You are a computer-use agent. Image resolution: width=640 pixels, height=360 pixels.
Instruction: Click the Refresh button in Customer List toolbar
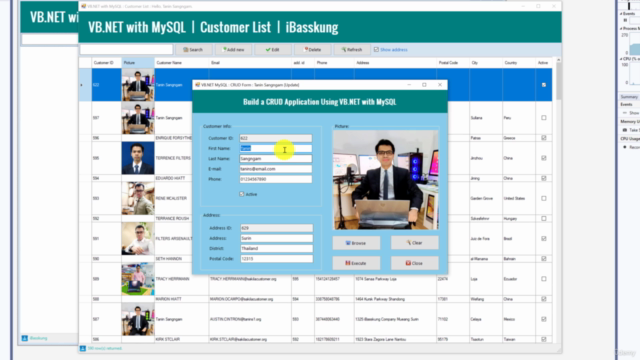coord(352,49)
